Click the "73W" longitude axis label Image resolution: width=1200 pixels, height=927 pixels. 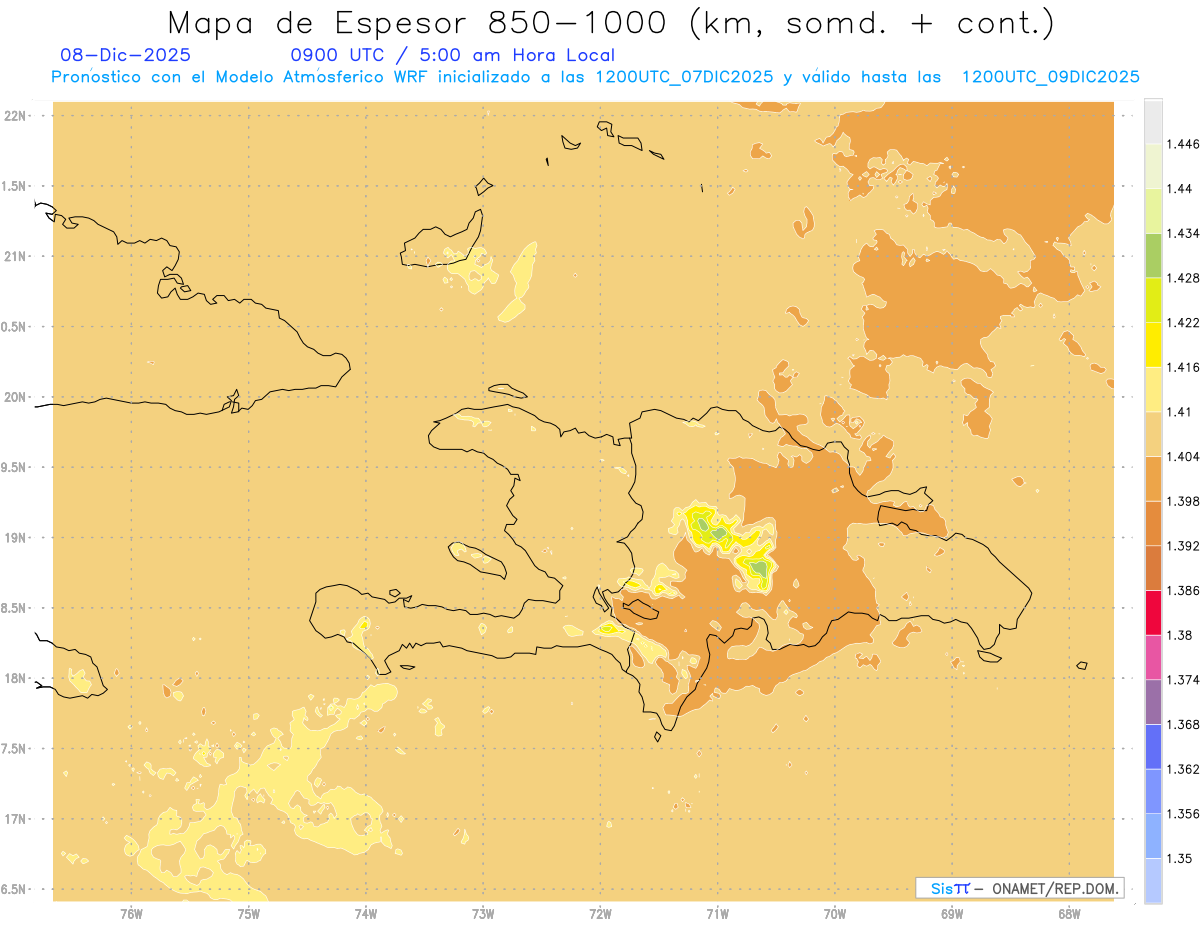483,914
